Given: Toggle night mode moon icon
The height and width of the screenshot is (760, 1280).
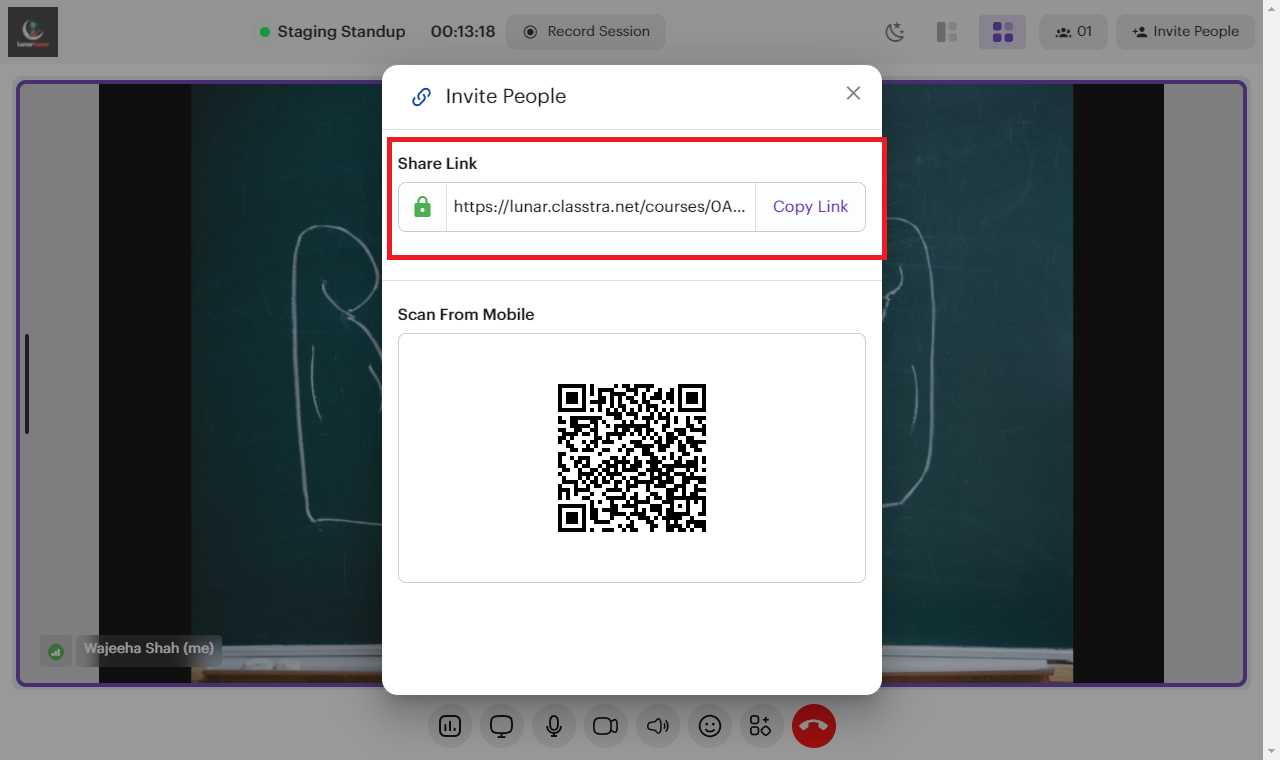Looking at the screenshot, I should coord(895,32).
